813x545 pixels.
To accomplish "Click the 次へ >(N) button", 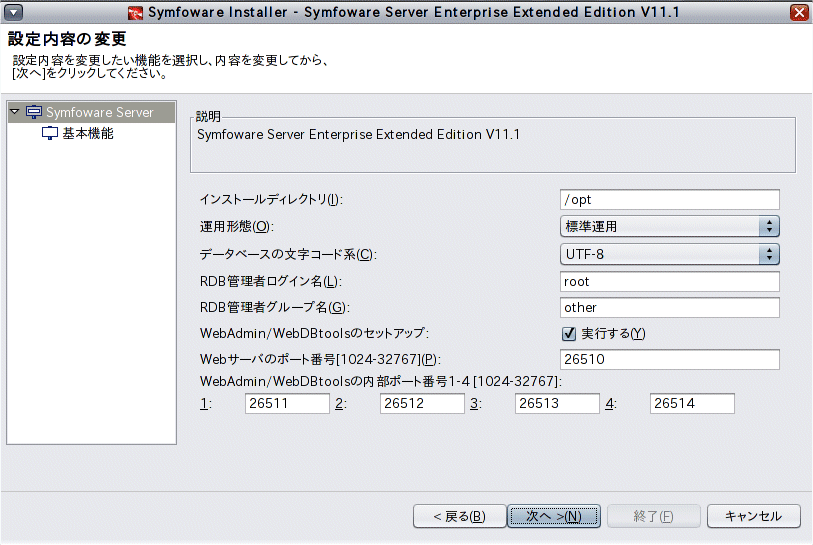I will (x=554, y=516).
